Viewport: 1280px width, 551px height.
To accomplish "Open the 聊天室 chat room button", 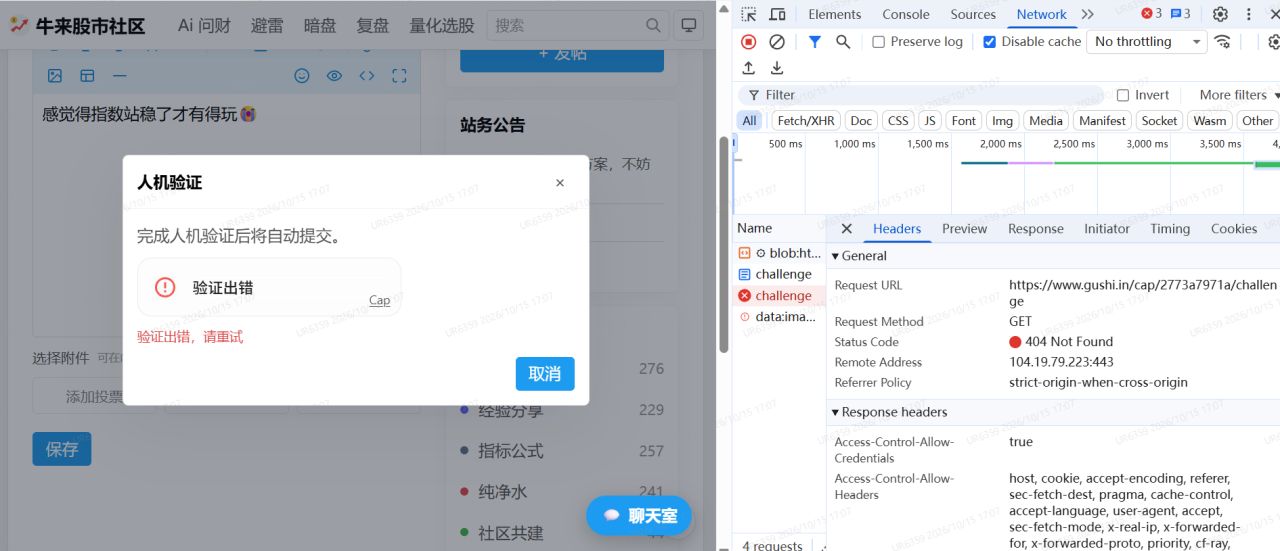I will (639, 516).
